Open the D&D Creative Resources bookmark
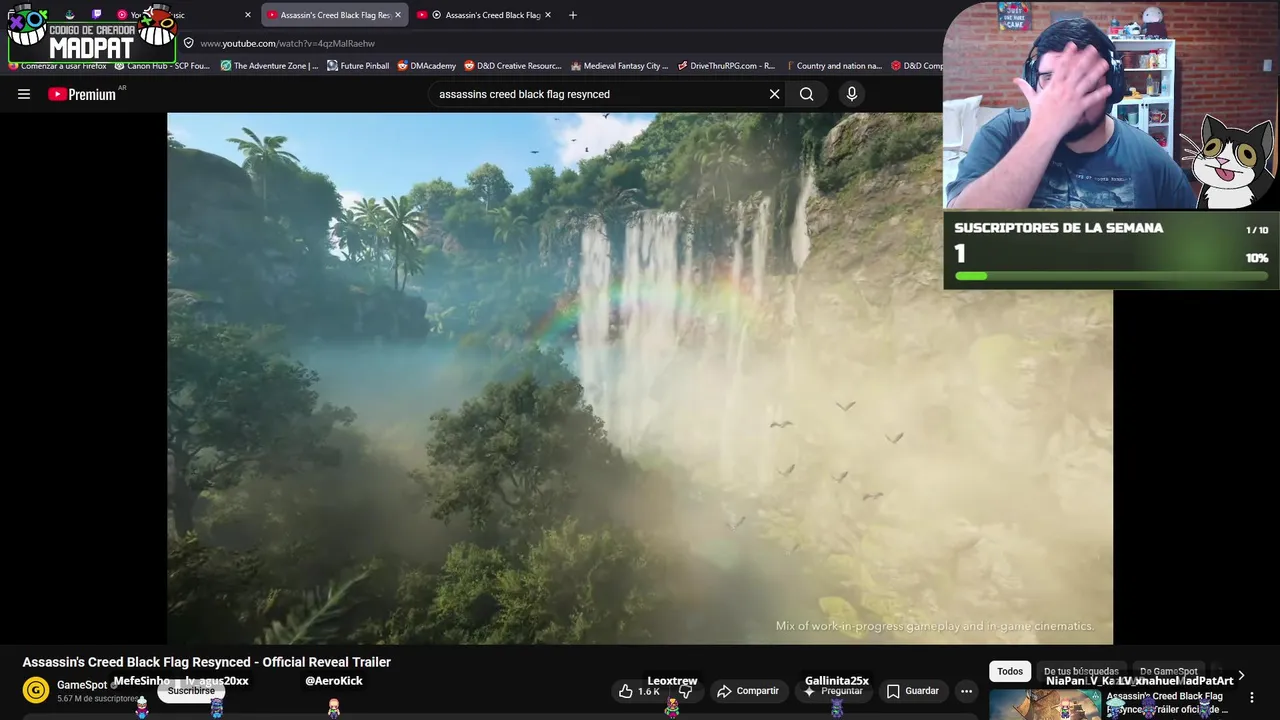The width and height of the screenshot is (1280, 720). [x=512, y=66]
